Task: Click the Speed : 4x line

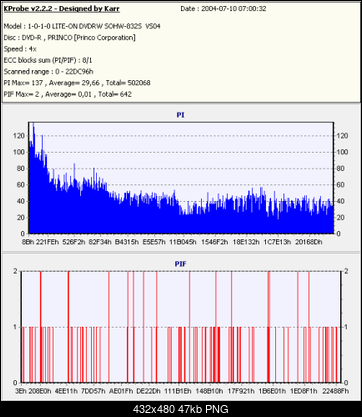Action: pyautogui.click(x=20, y=49)
